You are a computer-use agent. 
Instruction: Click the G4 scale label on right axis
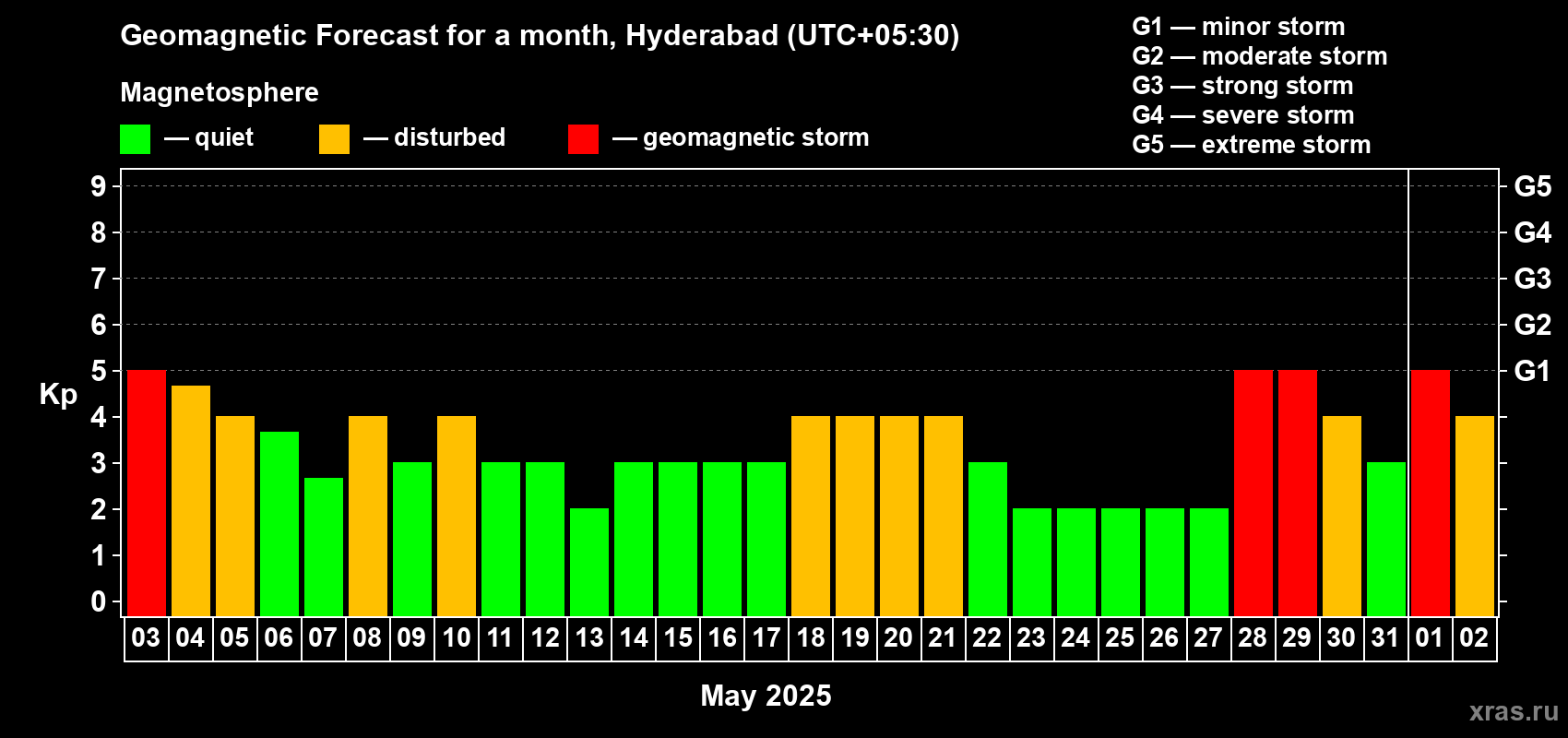[x=1533, y=232]
